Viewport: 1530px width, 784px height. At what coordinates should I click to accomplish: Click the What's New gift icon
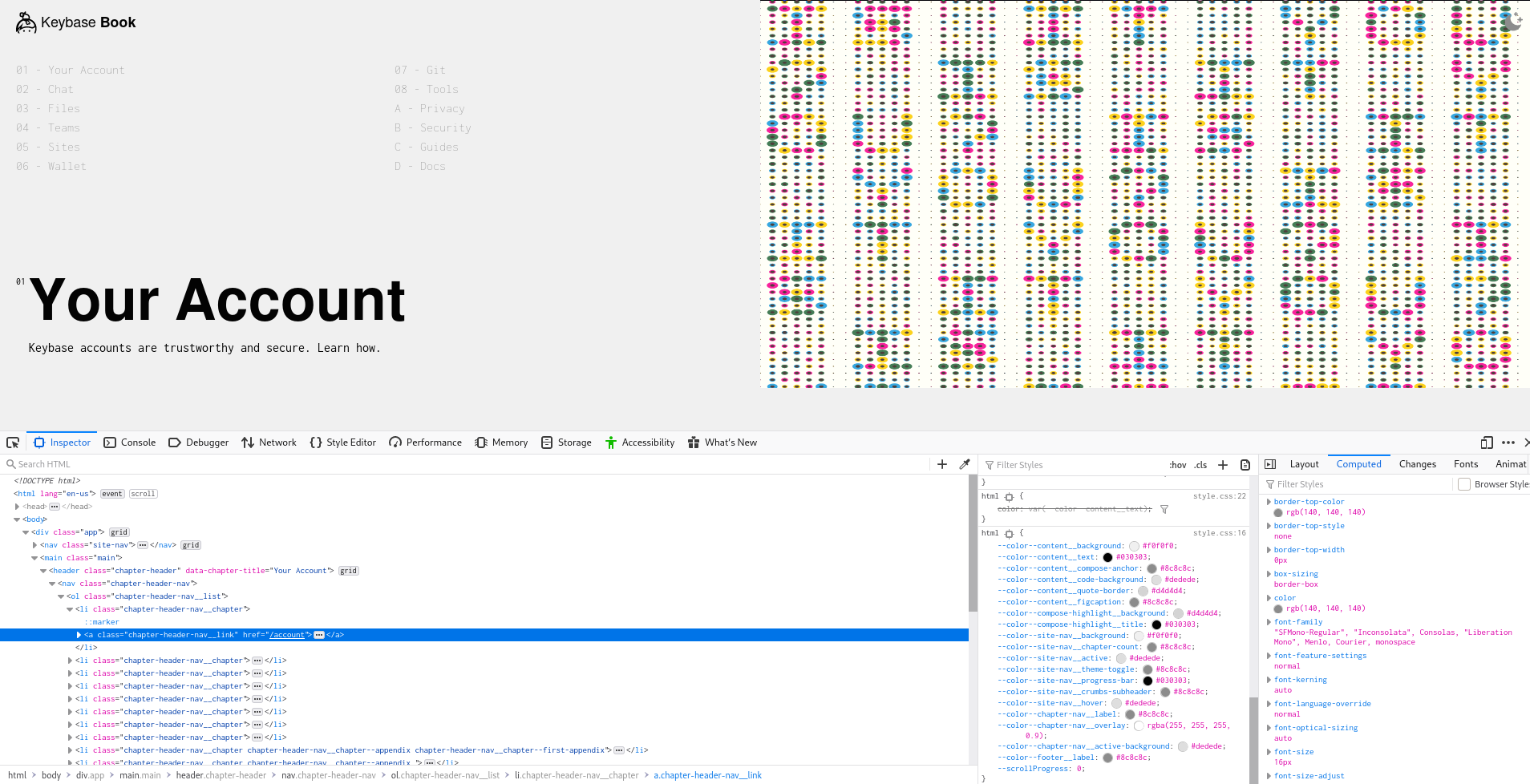pos(694,443)
